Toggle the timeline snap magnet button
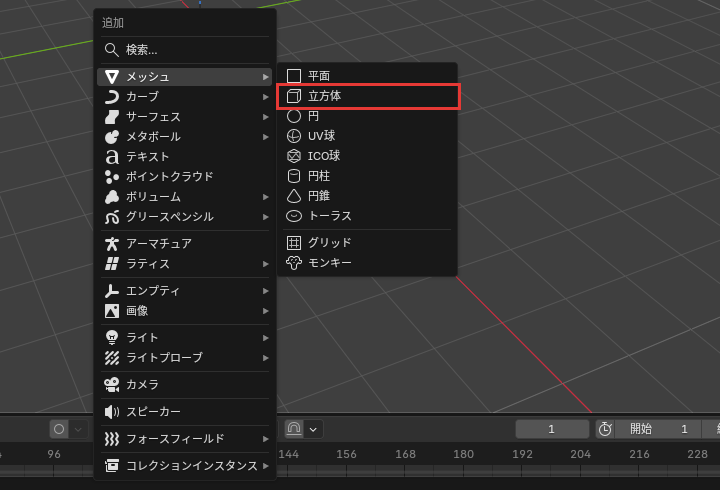Screen dimensions: 720x490 pyautogui.click(x=294, y=429)
